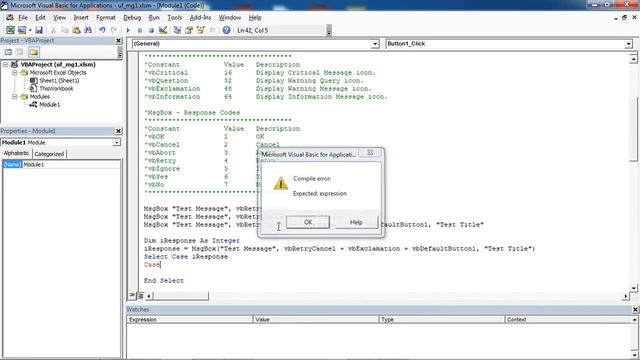Image resolution: width=640 pixels, height=360 pixels.
Task: Switch to Procedure View button
Action: (132, 296)
